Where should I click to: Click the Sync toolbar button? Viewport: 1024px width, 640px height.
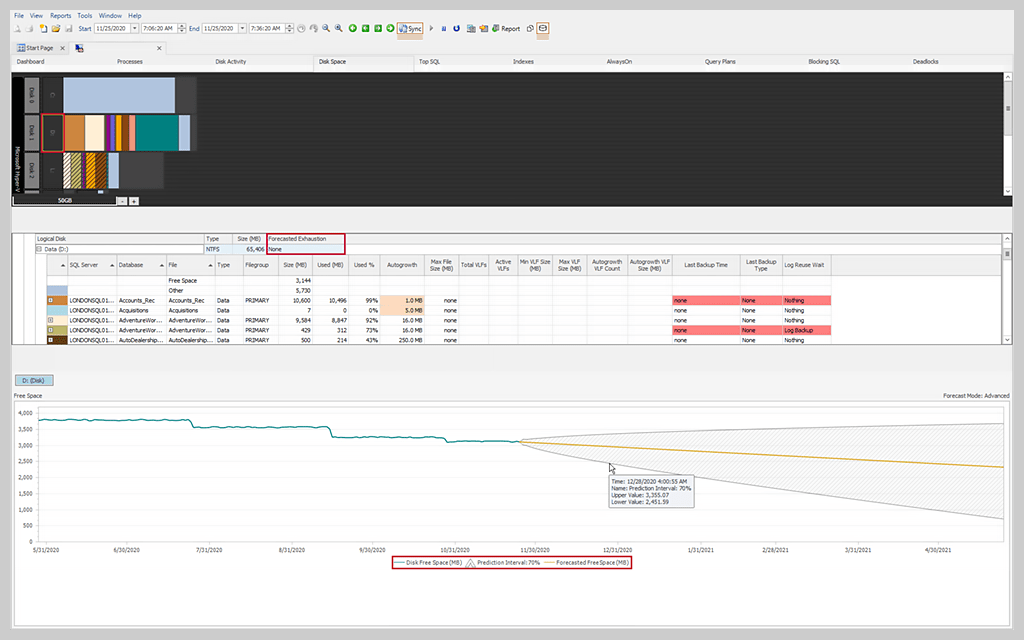point(410,29)
